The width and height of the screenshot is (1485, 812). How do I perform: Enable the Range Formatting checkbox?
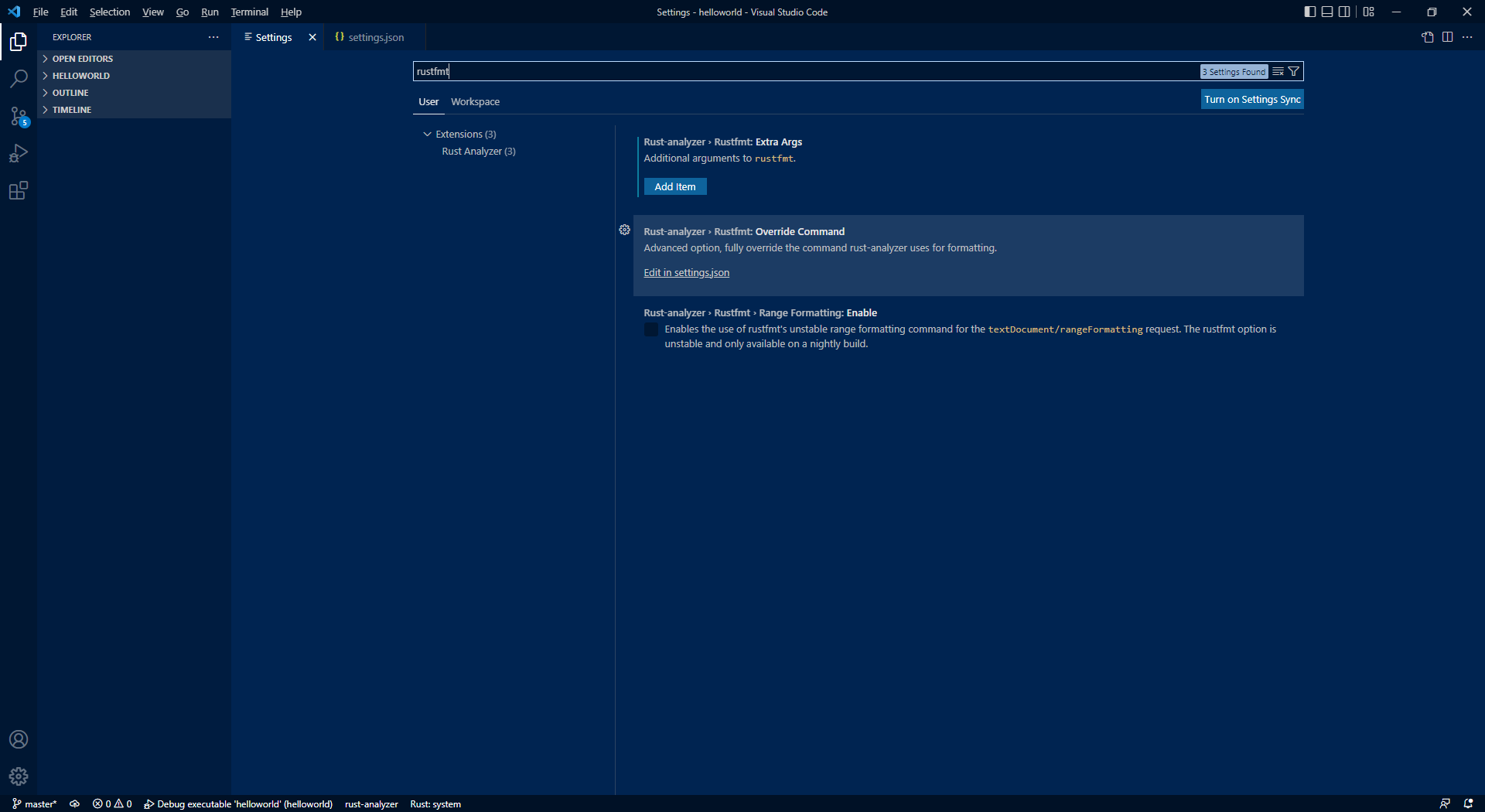[651, 330]
